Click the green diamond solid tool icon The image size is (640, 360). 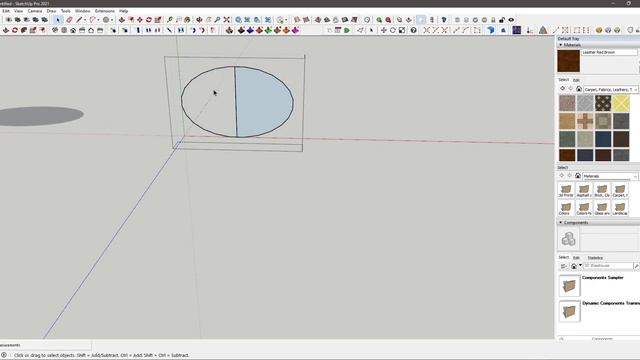click(268, 30)
